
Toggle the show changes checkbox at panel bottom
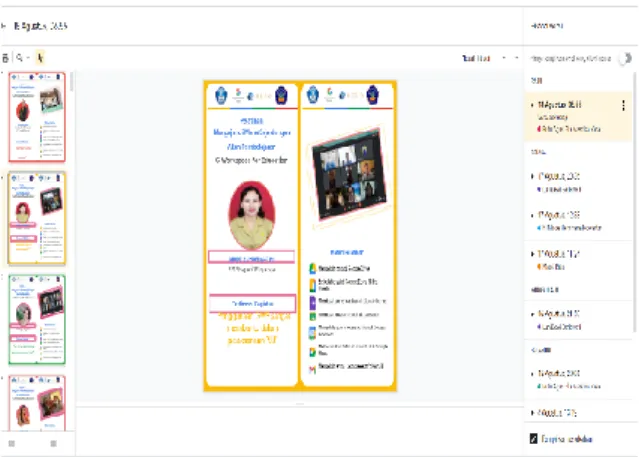point(533,439)
